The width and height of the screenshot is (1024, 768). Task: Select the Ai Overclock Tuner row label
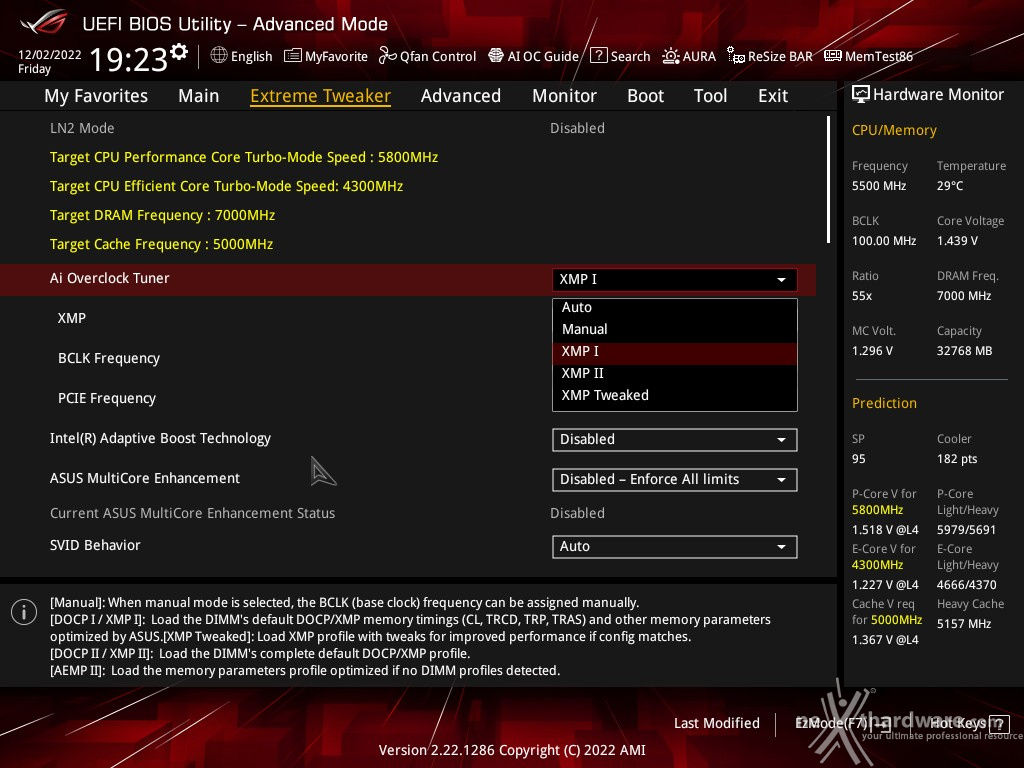[110, 278]
